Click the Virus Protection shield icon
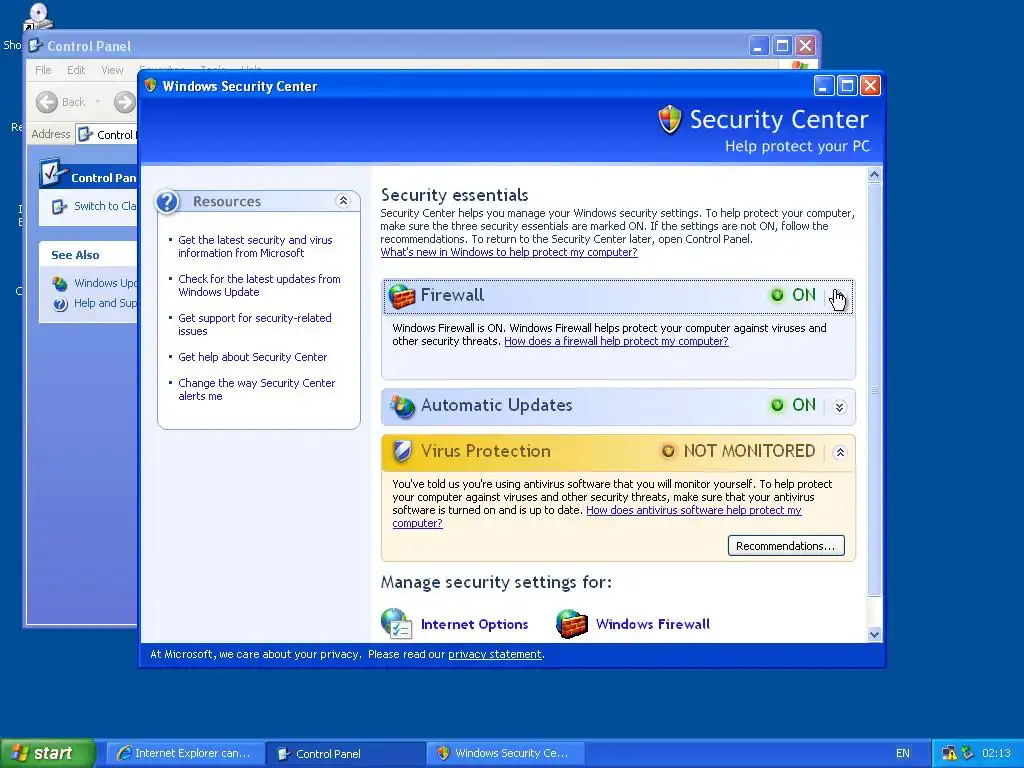Image resolution: width=1024 pixels, height=768 pixels. pos(402,451)
